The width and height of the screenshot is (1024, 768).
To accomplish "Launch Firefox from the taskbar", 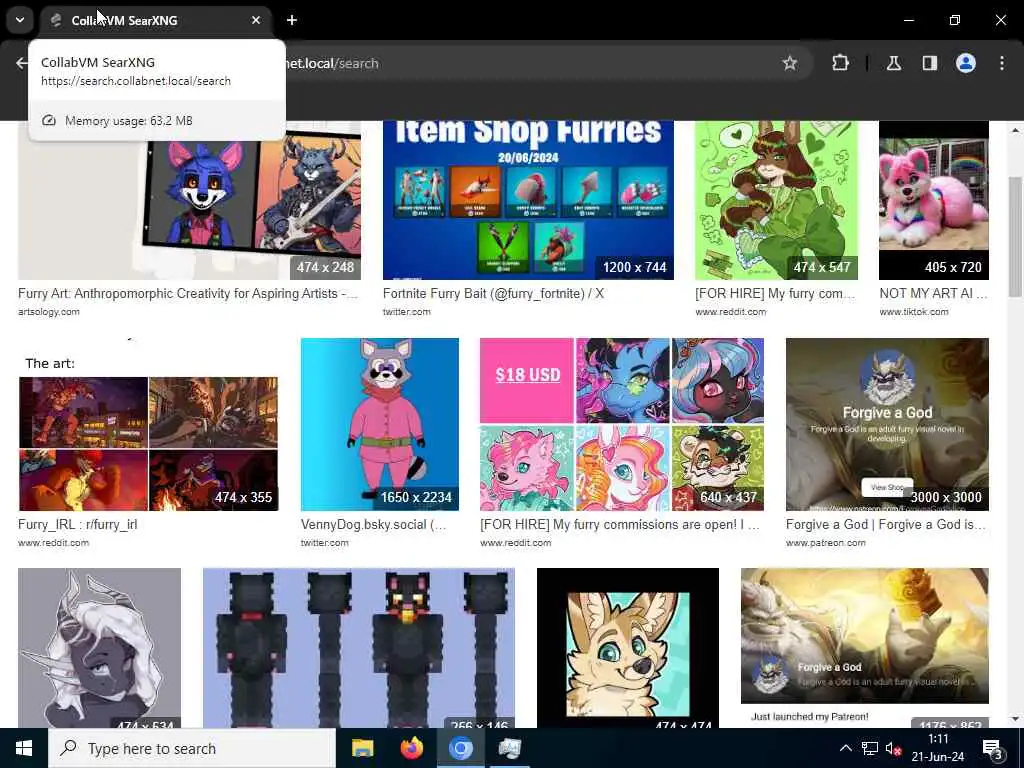I will click(x=411, y=748).
